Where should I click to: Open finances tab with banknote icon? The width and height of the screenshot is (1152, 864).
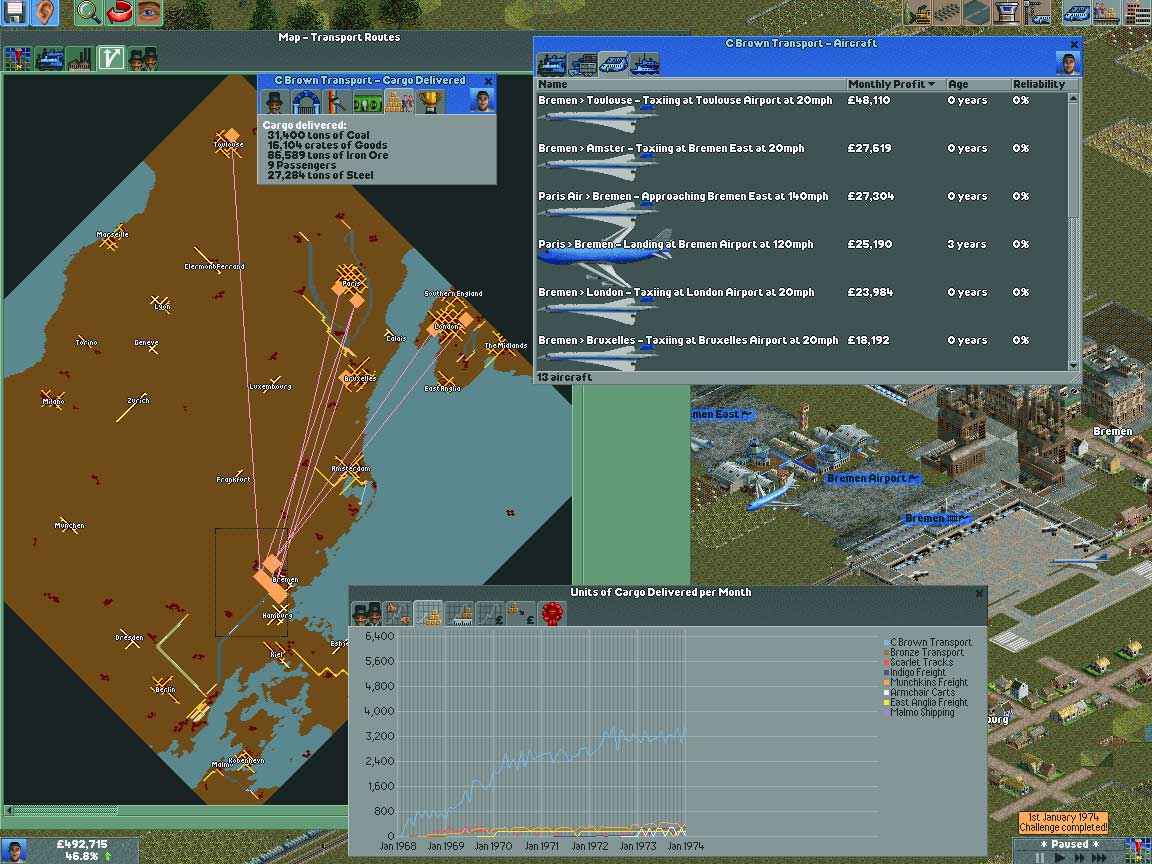click(367, 101)
